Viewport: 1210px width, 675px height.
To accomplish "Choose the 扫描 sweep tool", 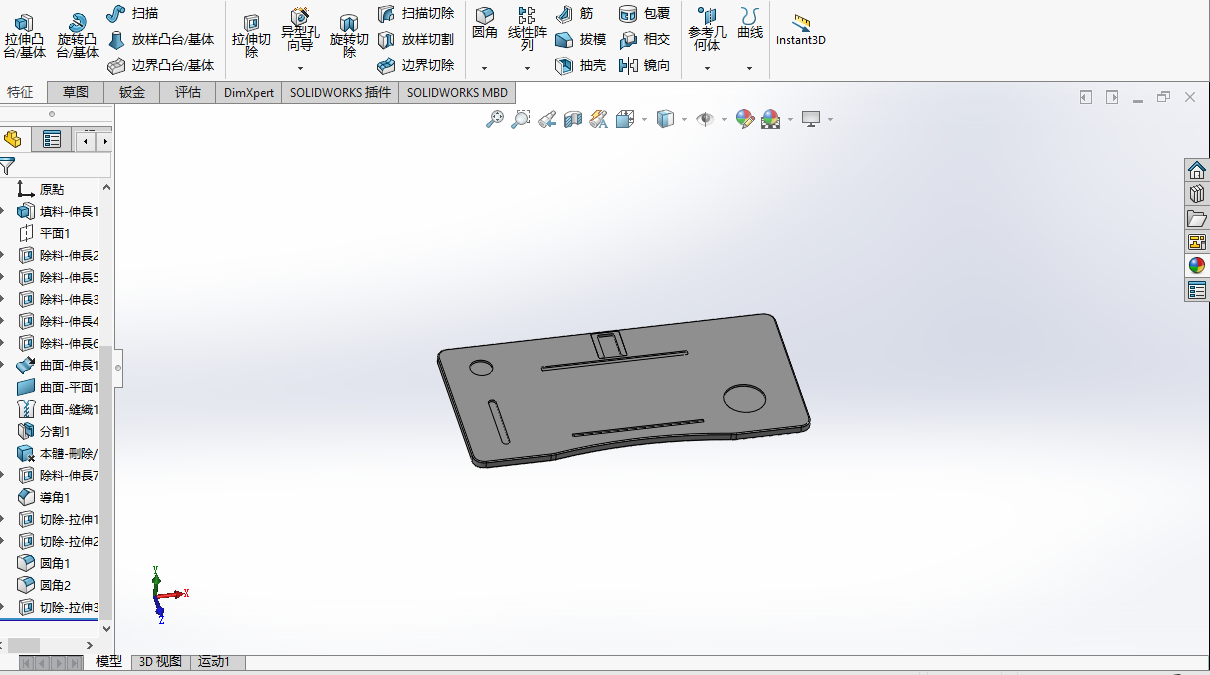I will coord(132,13).
